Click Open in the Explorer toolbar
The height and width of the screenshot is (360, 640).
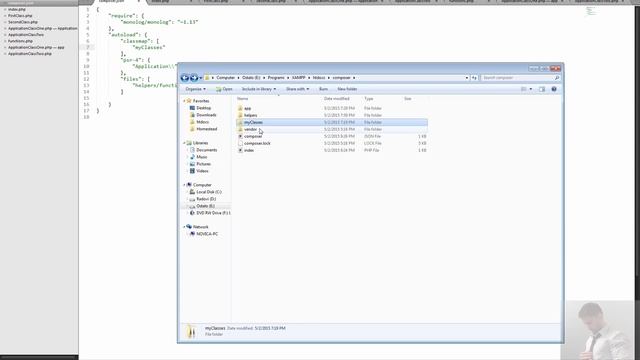(224, 89)
